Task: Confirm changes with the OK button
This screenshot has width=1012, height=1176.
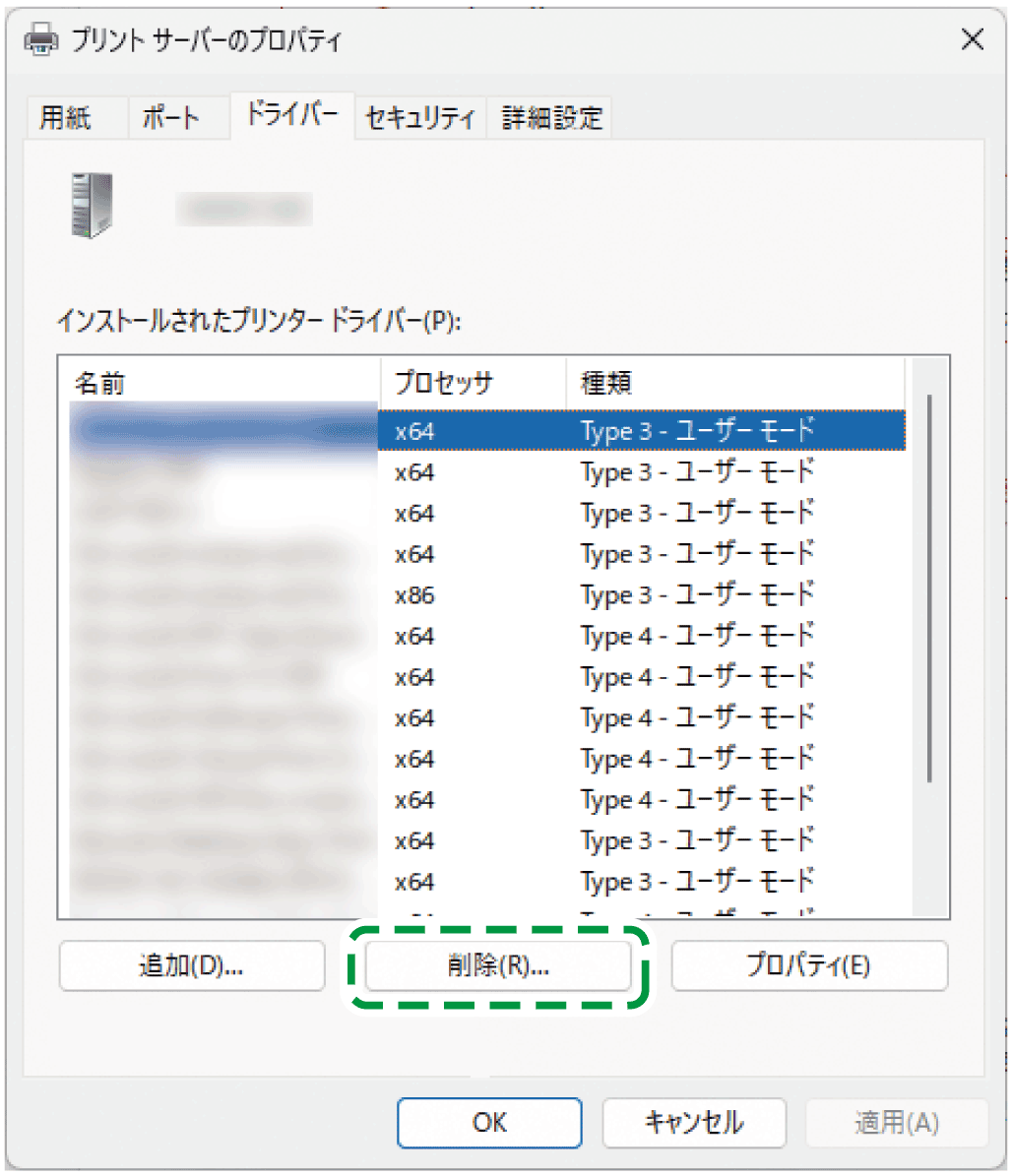Action: [x=489, y=1123]
